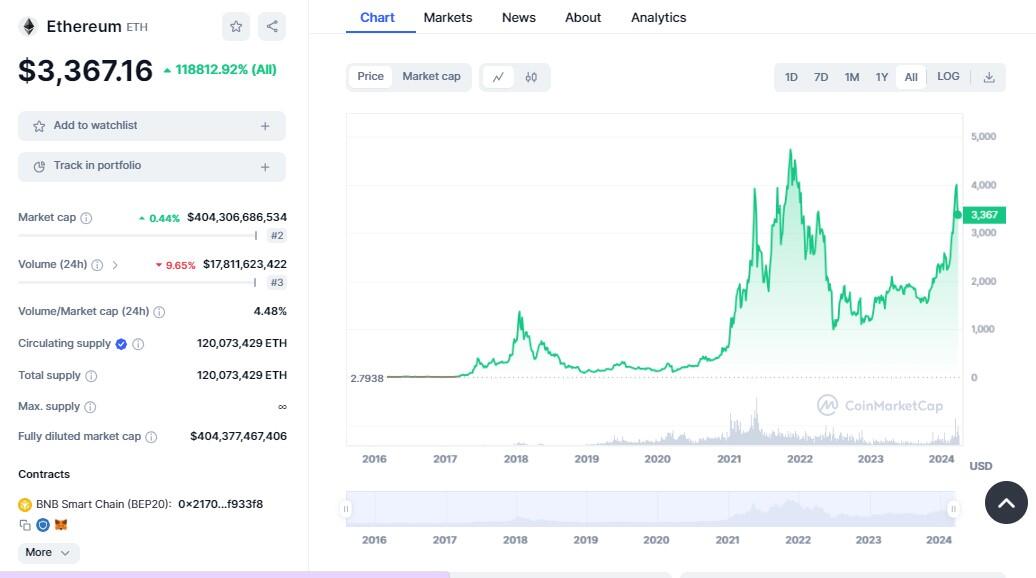Click the green 3,367 current price marker
The image size is (1036, 578).
click(x=984, y=215)
